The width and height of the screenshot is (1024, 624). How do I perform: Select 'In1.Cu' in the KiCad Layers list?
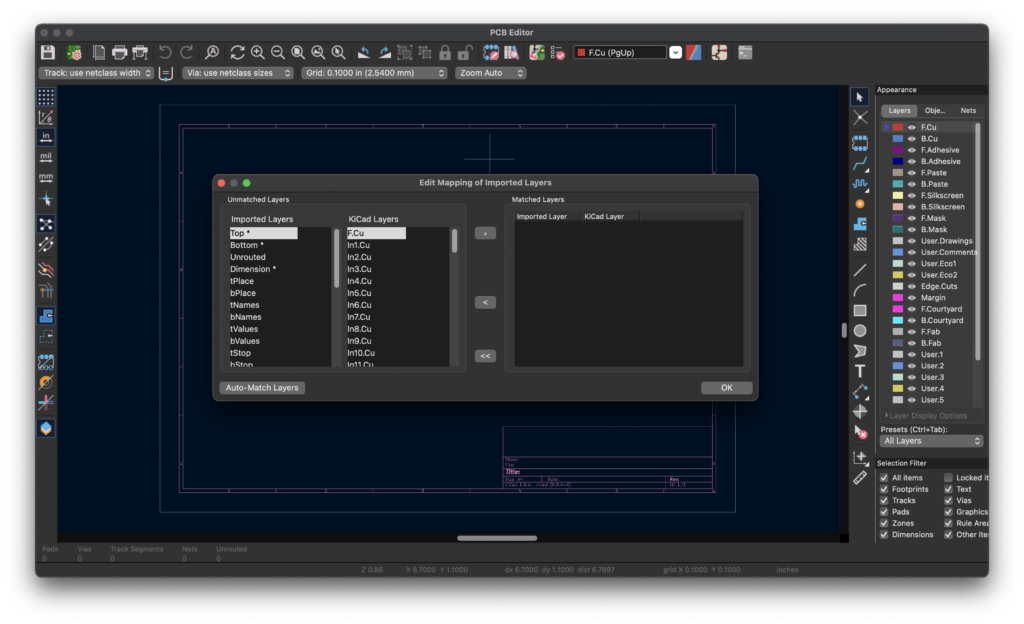[359, 245]
